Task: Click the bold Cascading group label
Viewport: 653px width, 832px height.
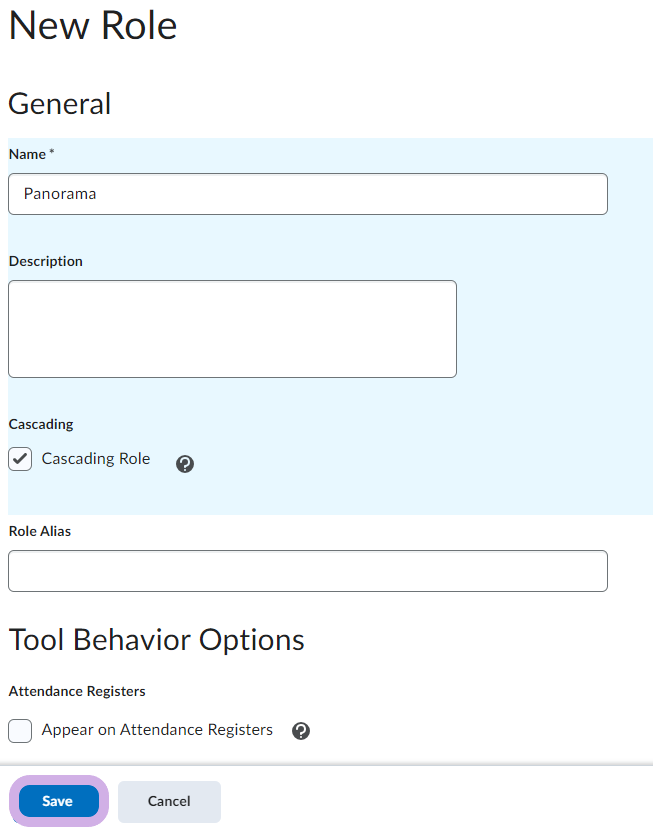Action: pyautogui.click(x=41, y=424)
